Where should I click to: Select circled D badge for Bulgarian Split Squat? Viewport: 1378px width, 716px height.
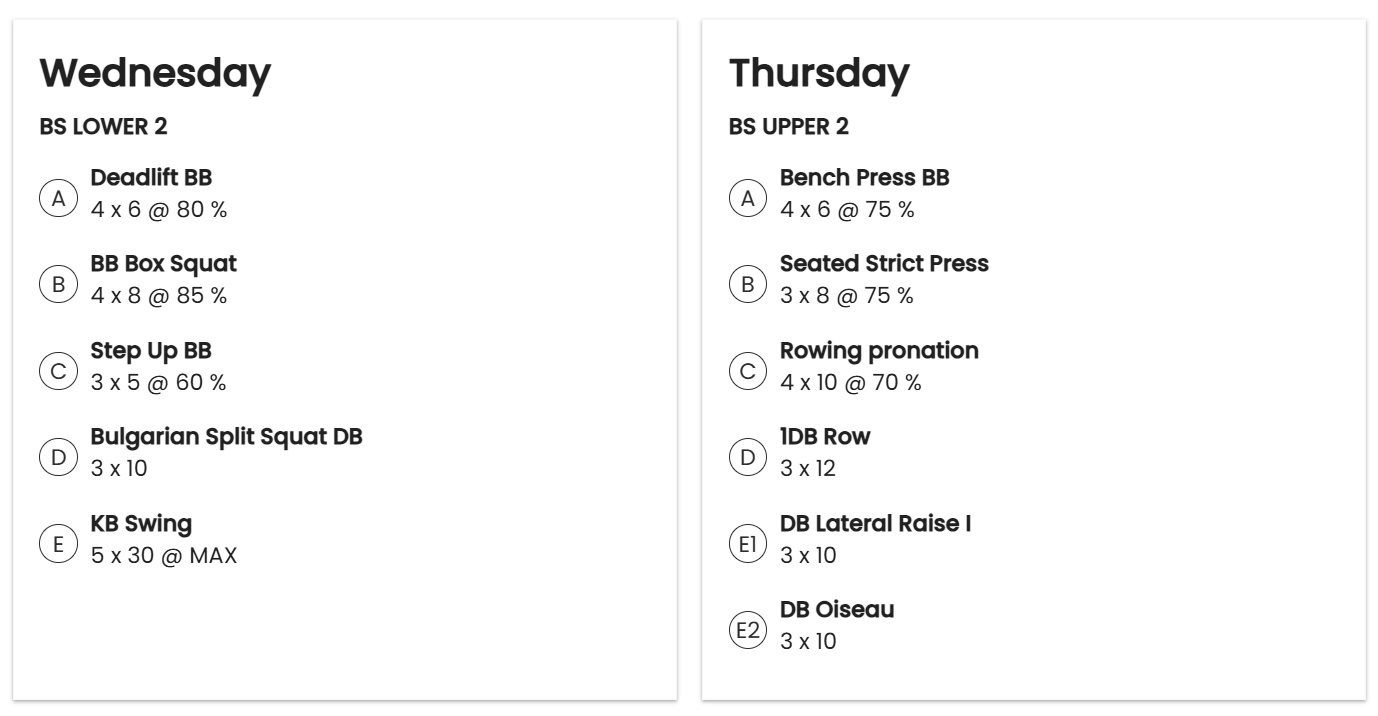[58, 458]
